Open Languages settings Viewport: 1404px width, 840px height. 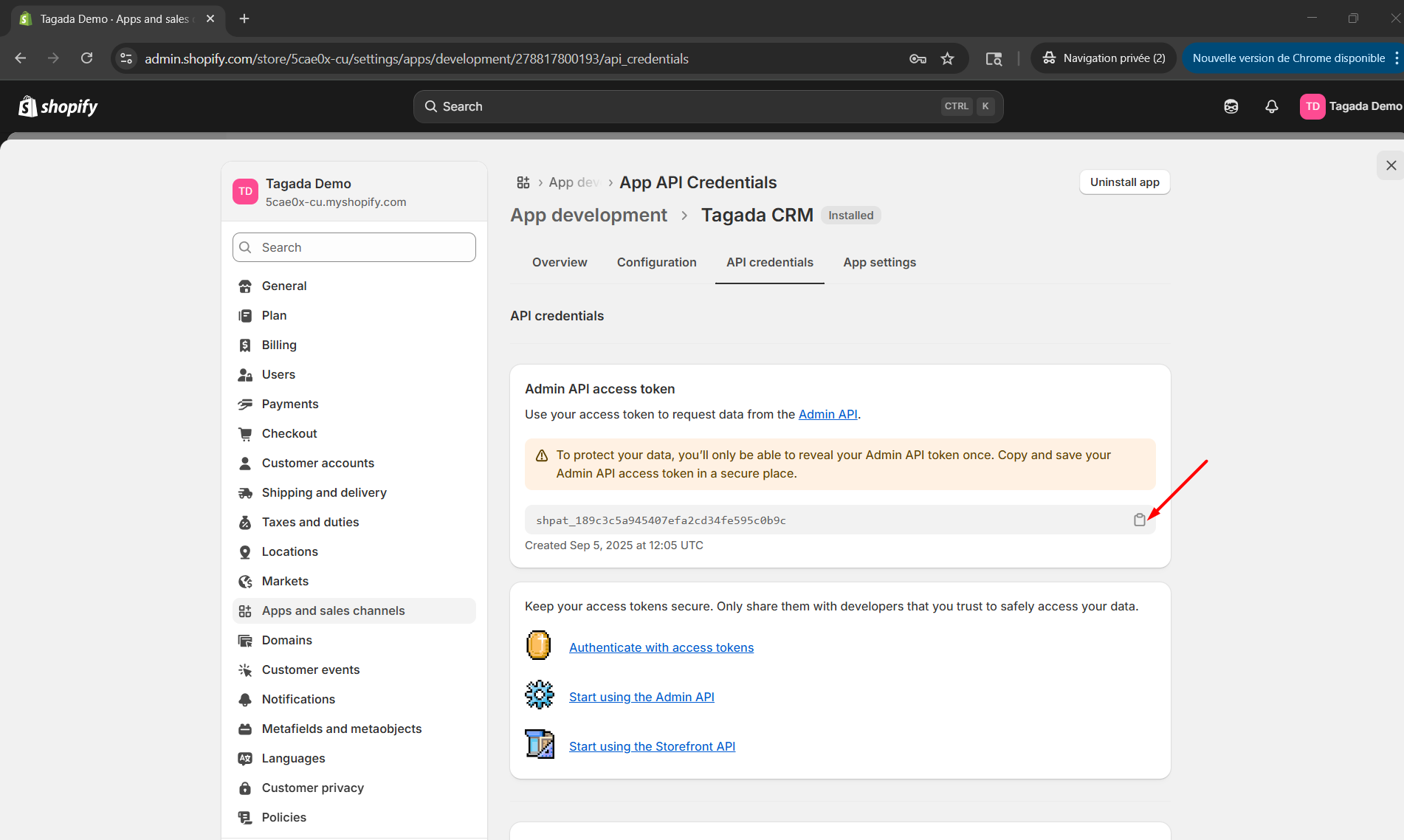pyautogui.click(x=354, y=758)
